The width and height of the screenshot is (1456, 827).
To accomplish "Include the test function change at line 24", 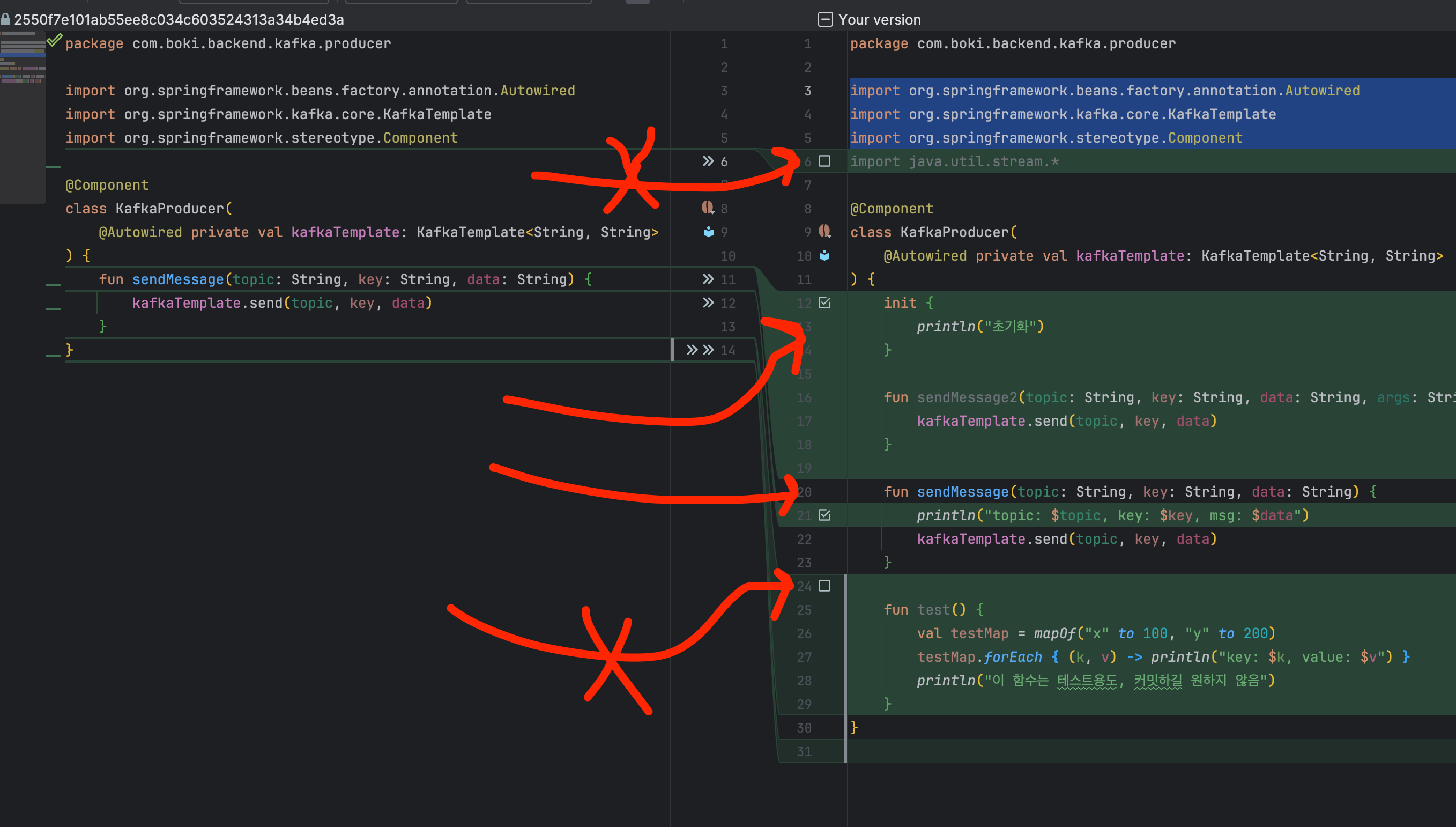I will (x=825, y=586).
